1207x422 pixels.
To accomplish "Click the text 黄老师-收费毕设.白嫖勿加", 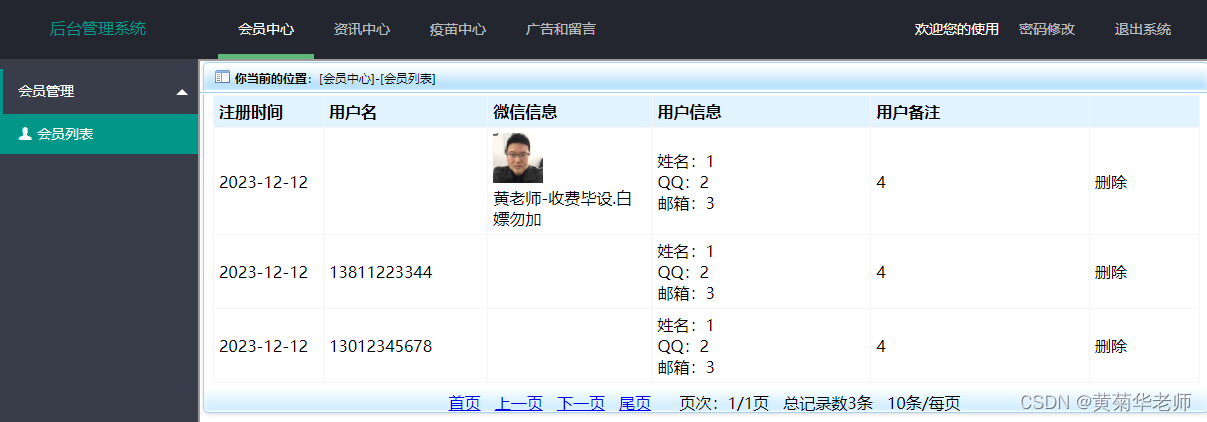I will coord(563,209).
